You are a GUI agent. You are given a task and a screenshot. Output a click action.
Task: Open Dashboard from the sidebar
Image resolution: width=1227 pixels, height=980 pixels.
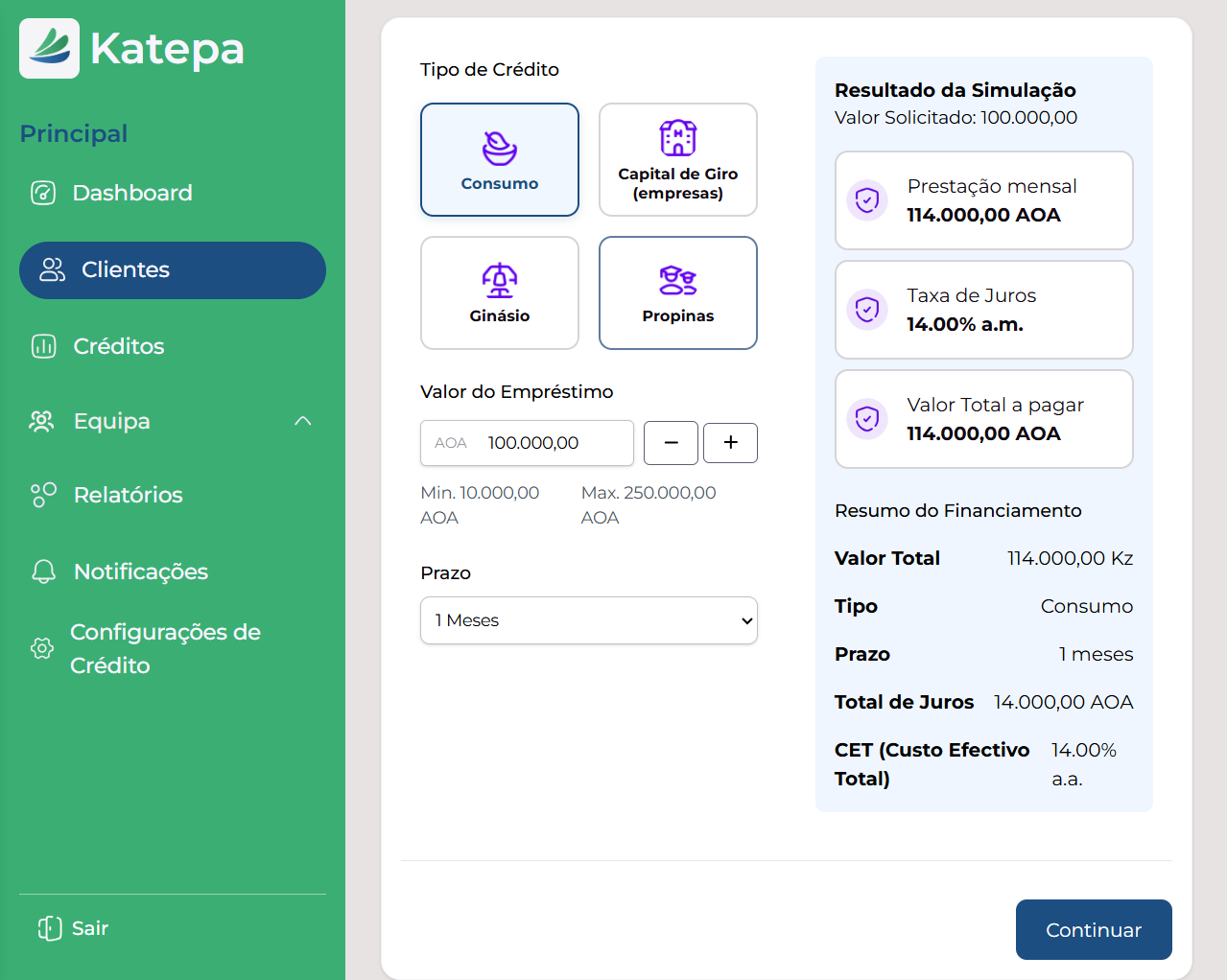(x=131, y=193)
